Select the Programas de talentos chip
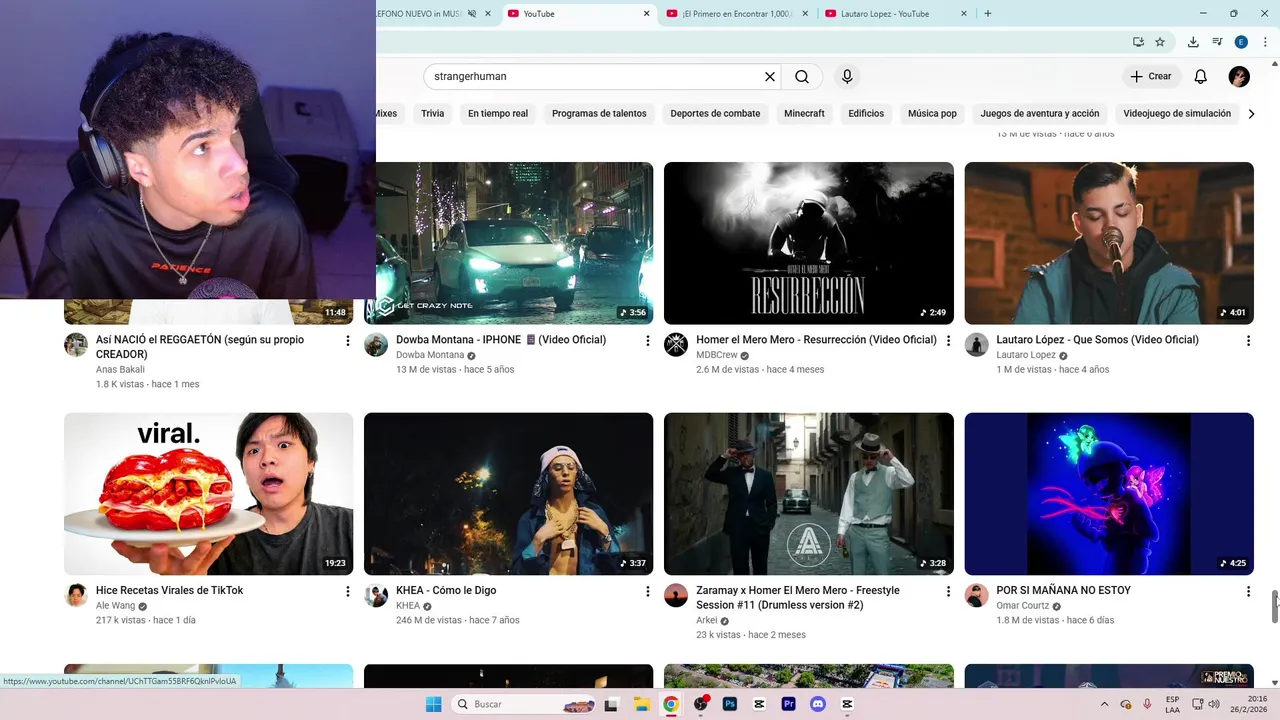 point(599,113)
